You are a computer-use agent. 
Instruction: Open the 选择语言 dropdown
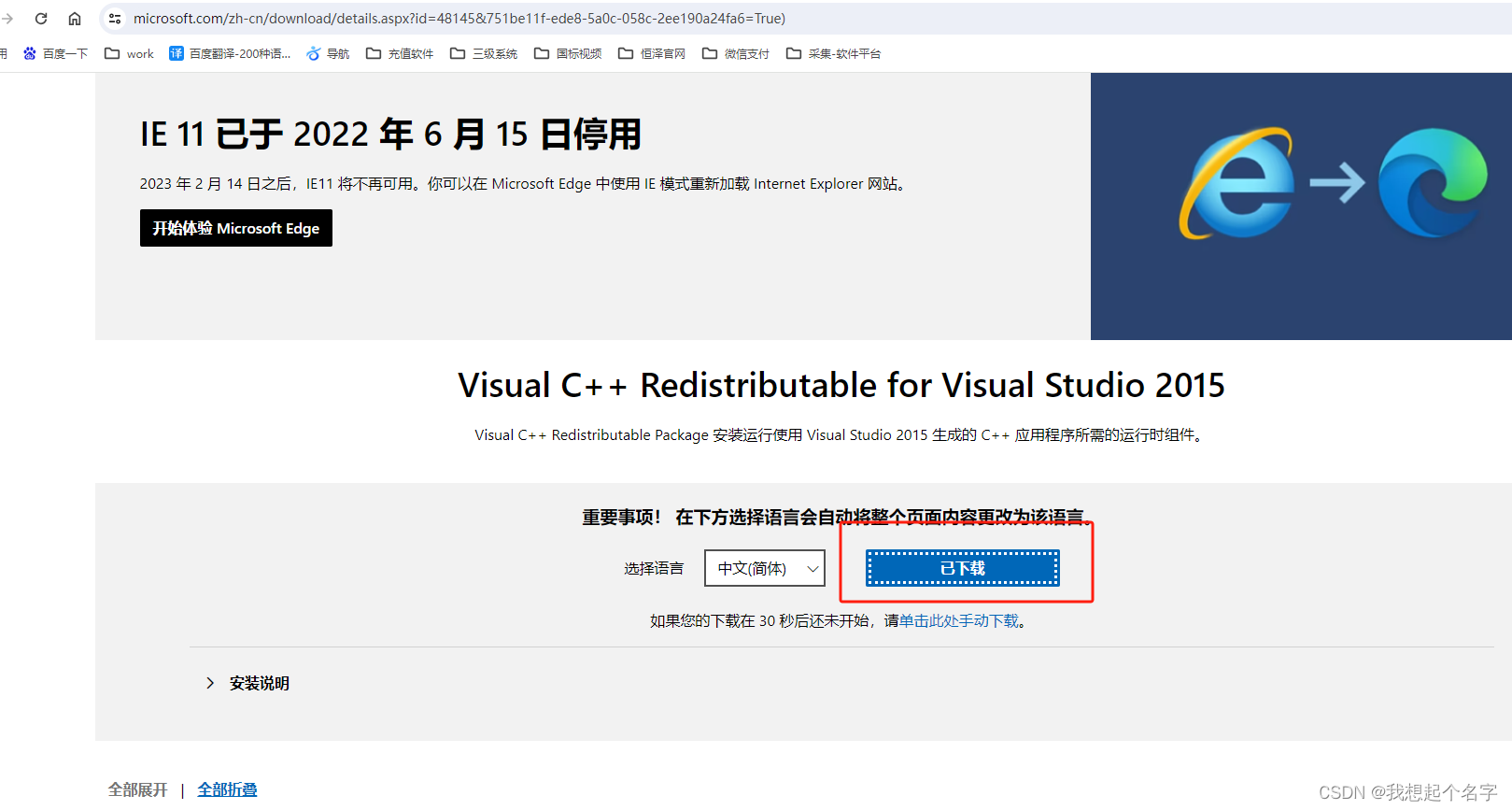coord(765,568)
